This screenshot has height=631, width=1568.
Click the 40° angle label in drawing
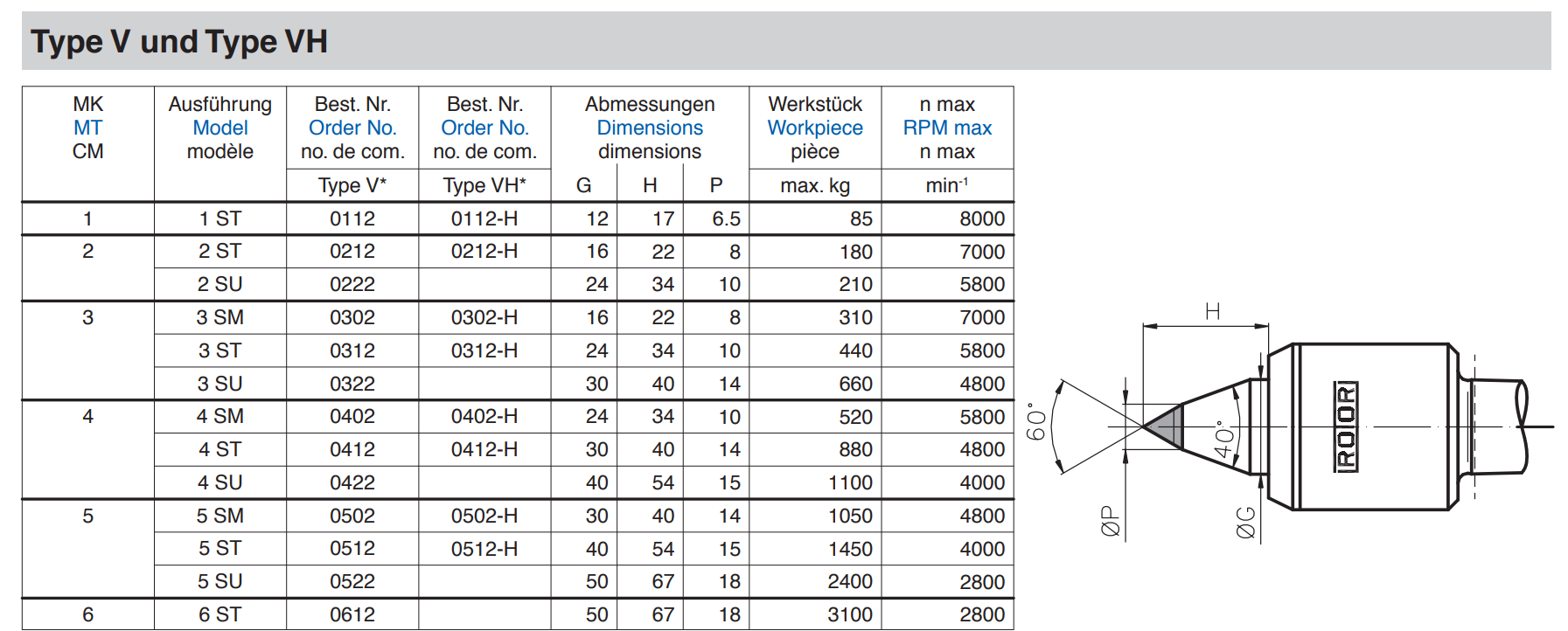[1223, 440]
